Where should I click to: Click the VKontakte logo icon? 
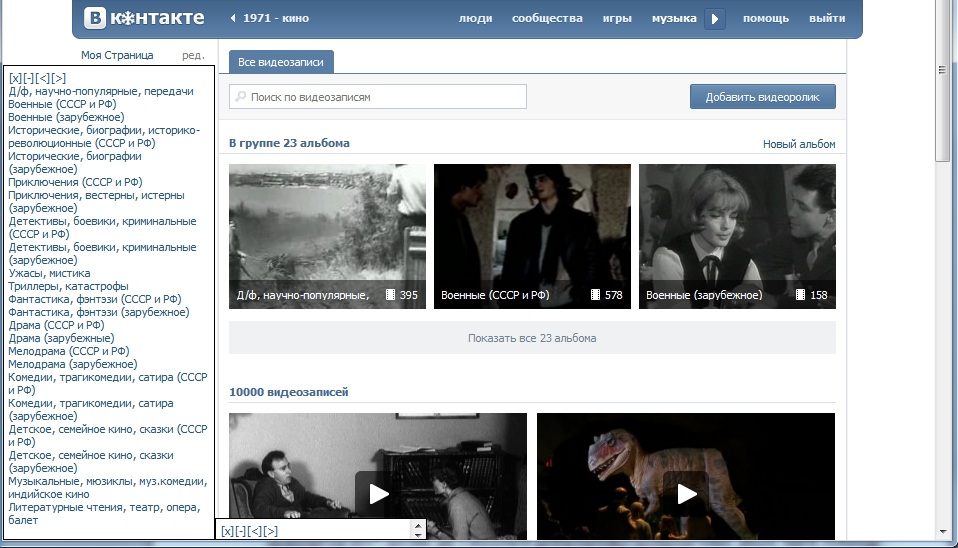click(x=95, y=18)
